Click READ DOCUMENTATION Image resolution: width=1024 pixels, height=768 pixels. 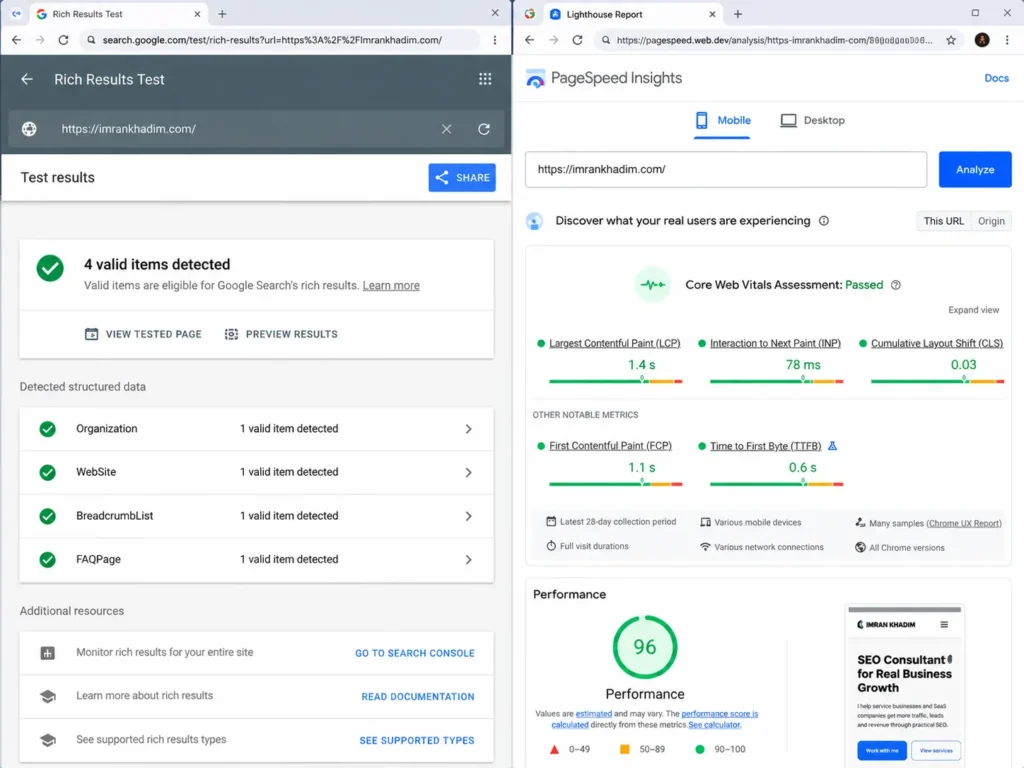tap(418, 697)
